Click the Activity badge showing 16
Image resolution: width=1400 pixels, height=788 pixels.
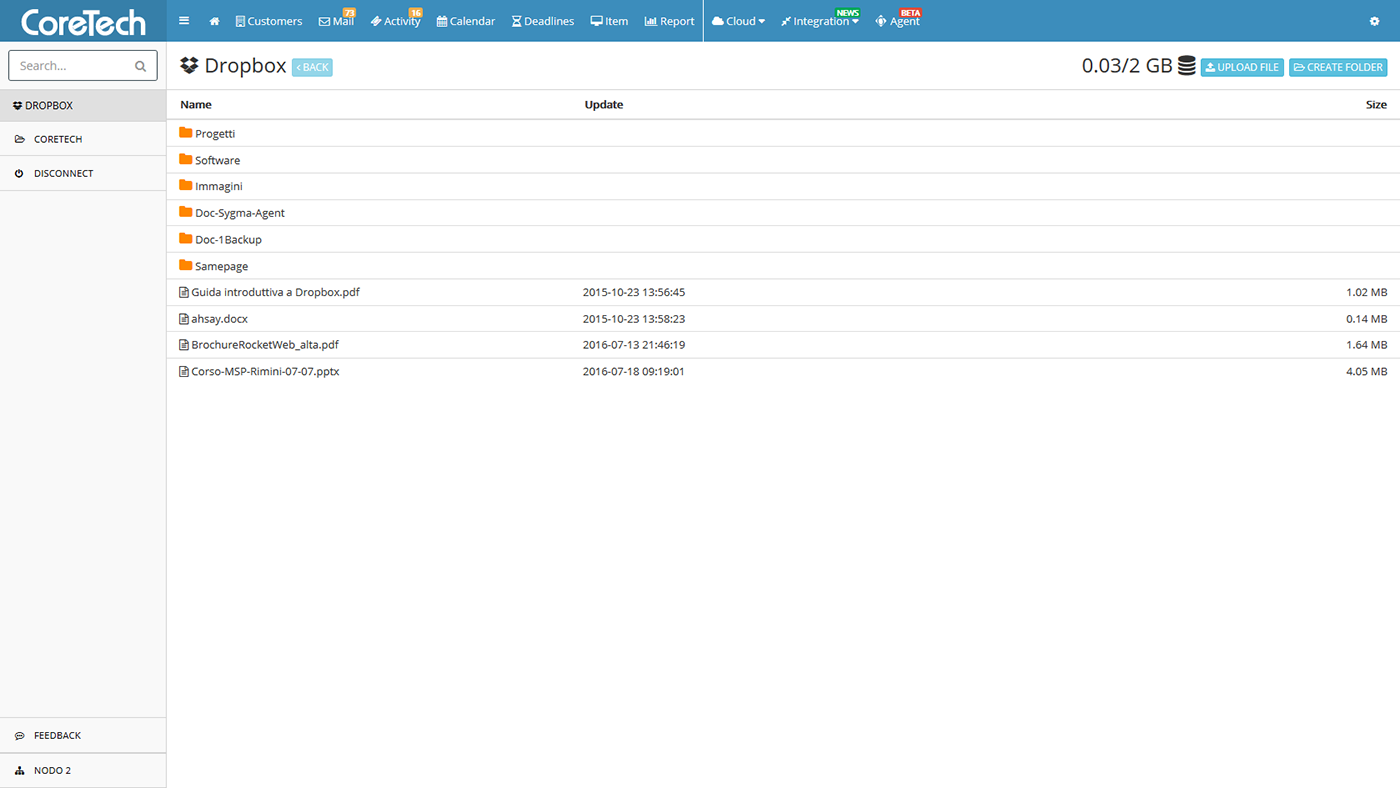tap(416, 12)
